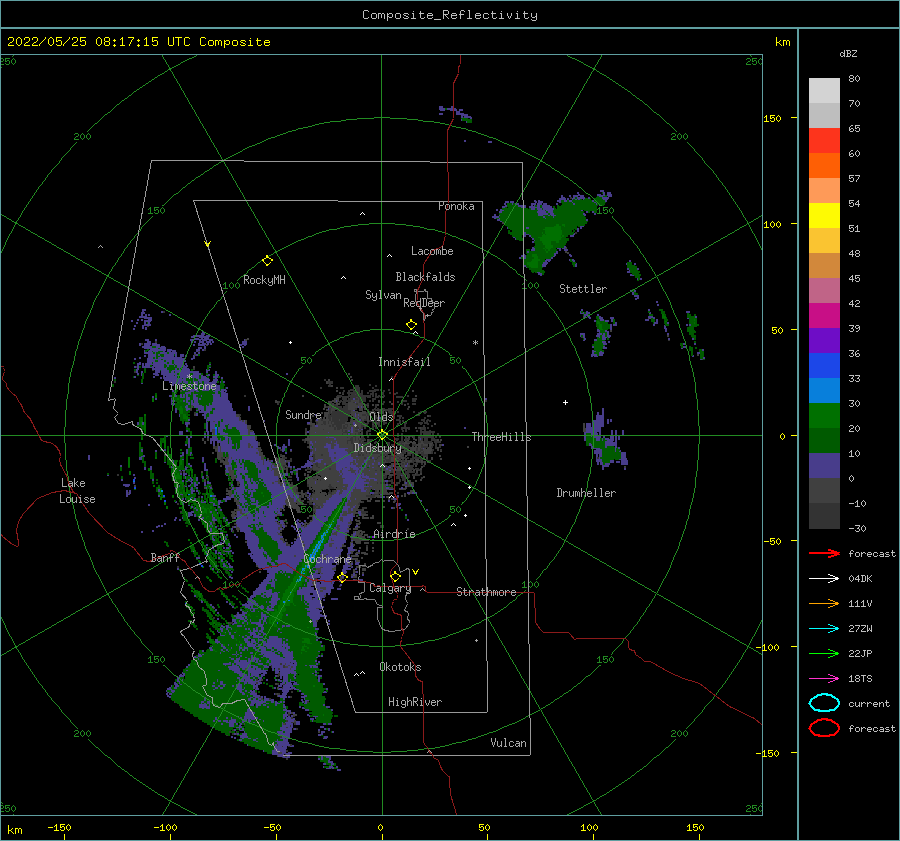Image resolution: width=900 pixels, height=841 pixels.
Task: Pick the light blue 30-33 dBZ swatch
Action: coord(824,391)
